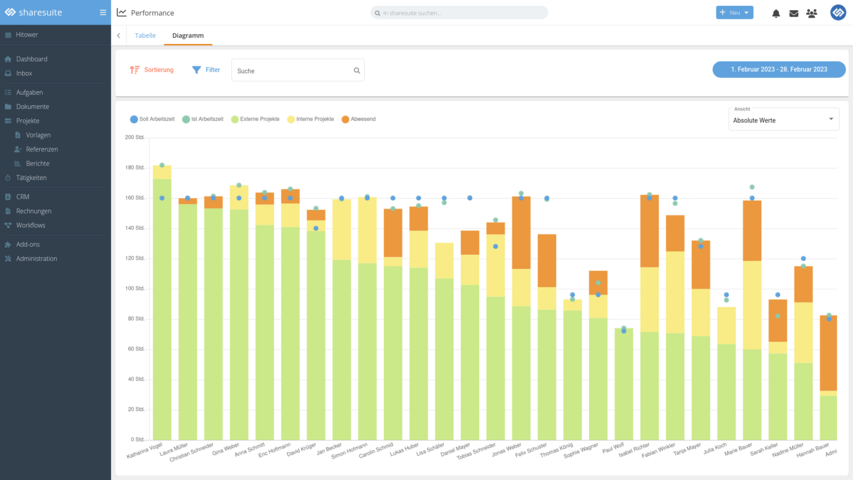This screenshot has width=853, height=480.
Task: Toggle the Interne Projekte yellow legend swatch
Action: [x=291, y=119]
